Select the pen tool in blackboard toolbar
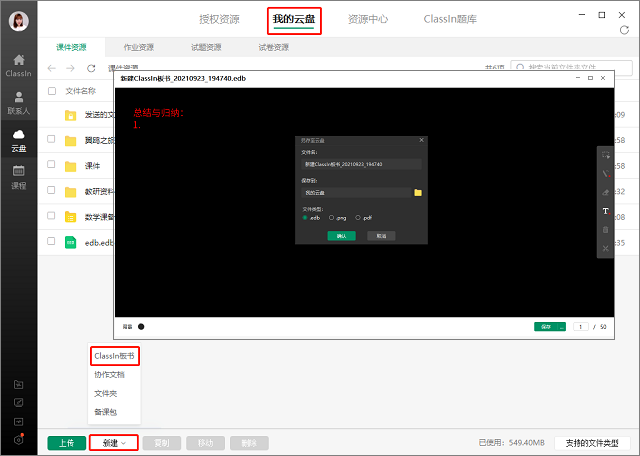This screenshot has height=456, width=640. 606,174
